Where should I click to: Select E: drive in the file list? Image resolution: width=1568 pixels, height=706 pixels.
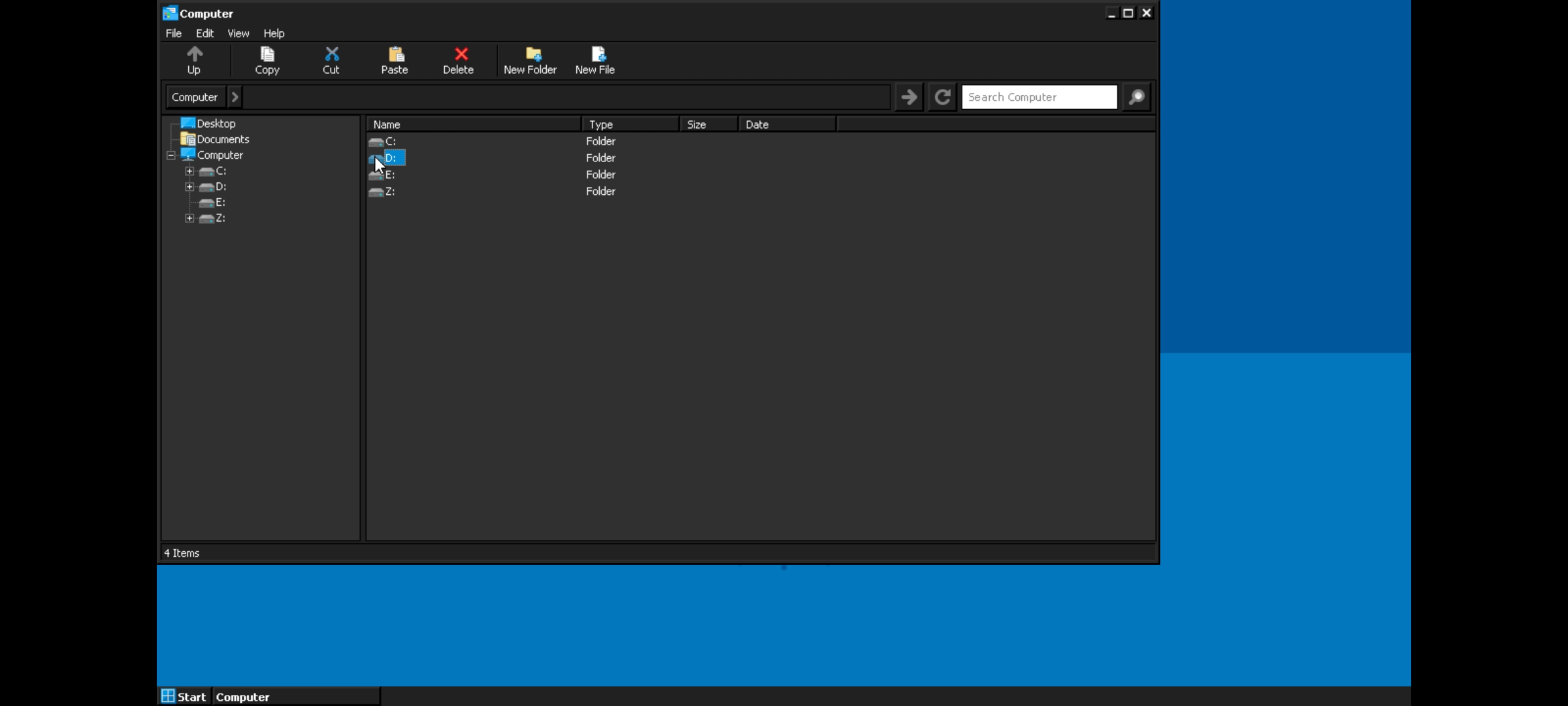pyautogui.click(x=390, y=175)
